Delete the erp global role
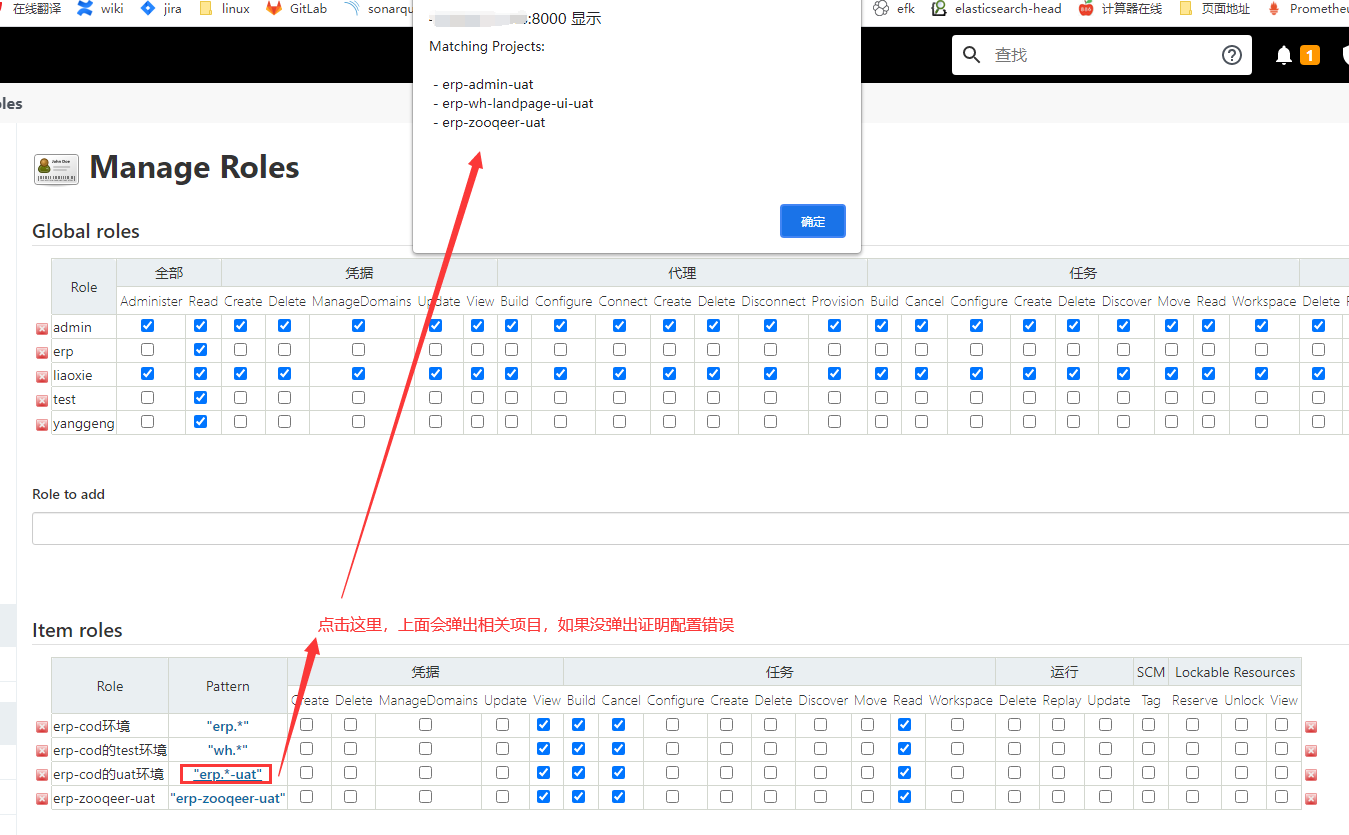1349x835 pixels. (42, 352)
